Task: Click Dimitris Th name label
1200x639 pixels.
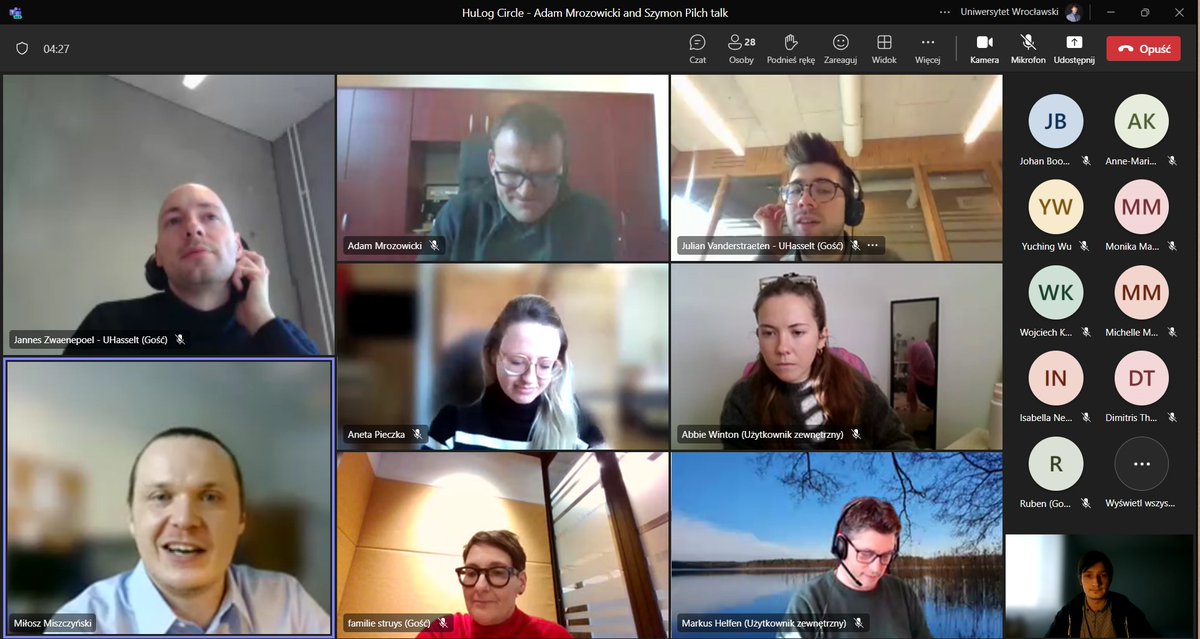Action: pos(1134,418)
